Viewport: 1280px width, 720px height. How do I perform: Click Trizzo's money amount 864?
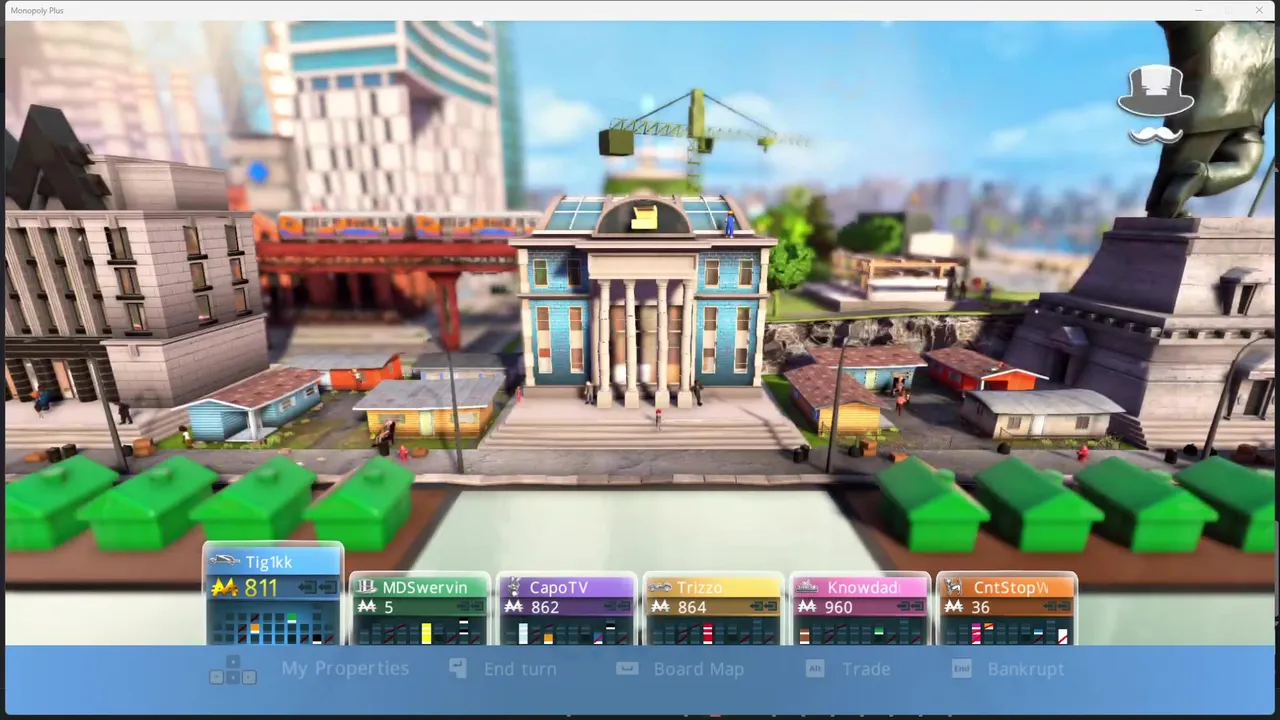click(692, 607)
